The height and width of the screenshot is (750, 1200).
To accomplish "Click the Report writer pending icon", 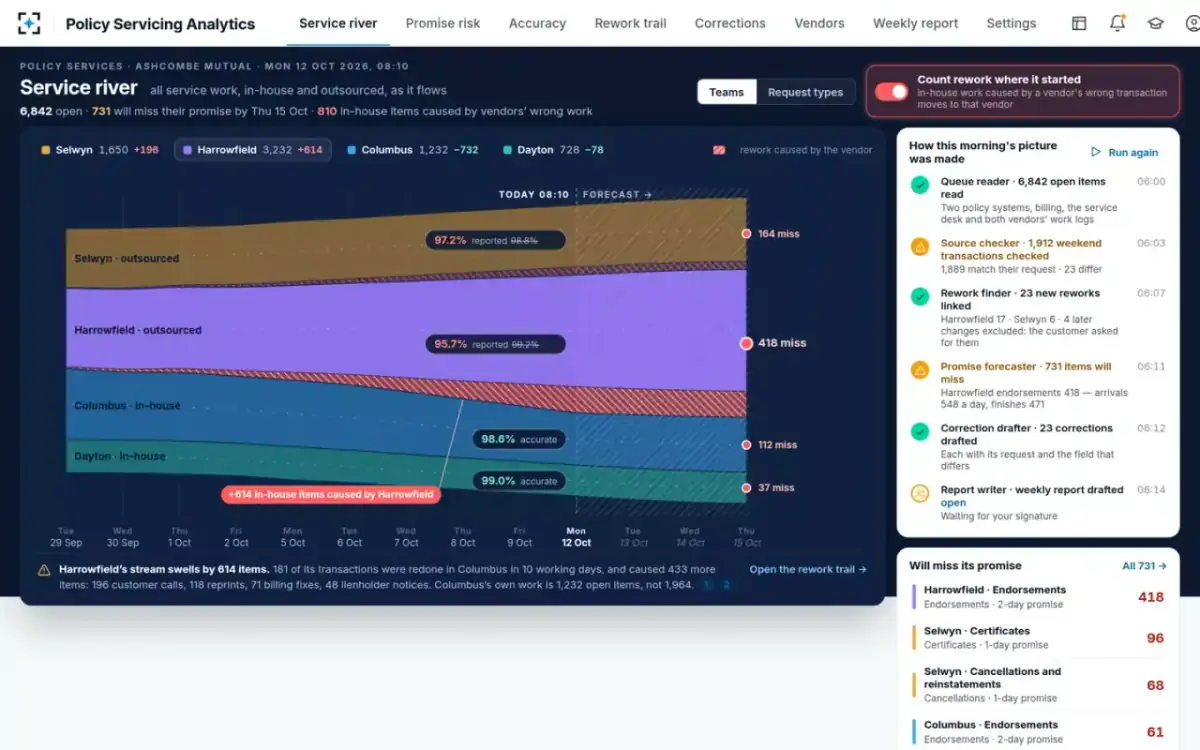I will [919, 494].
